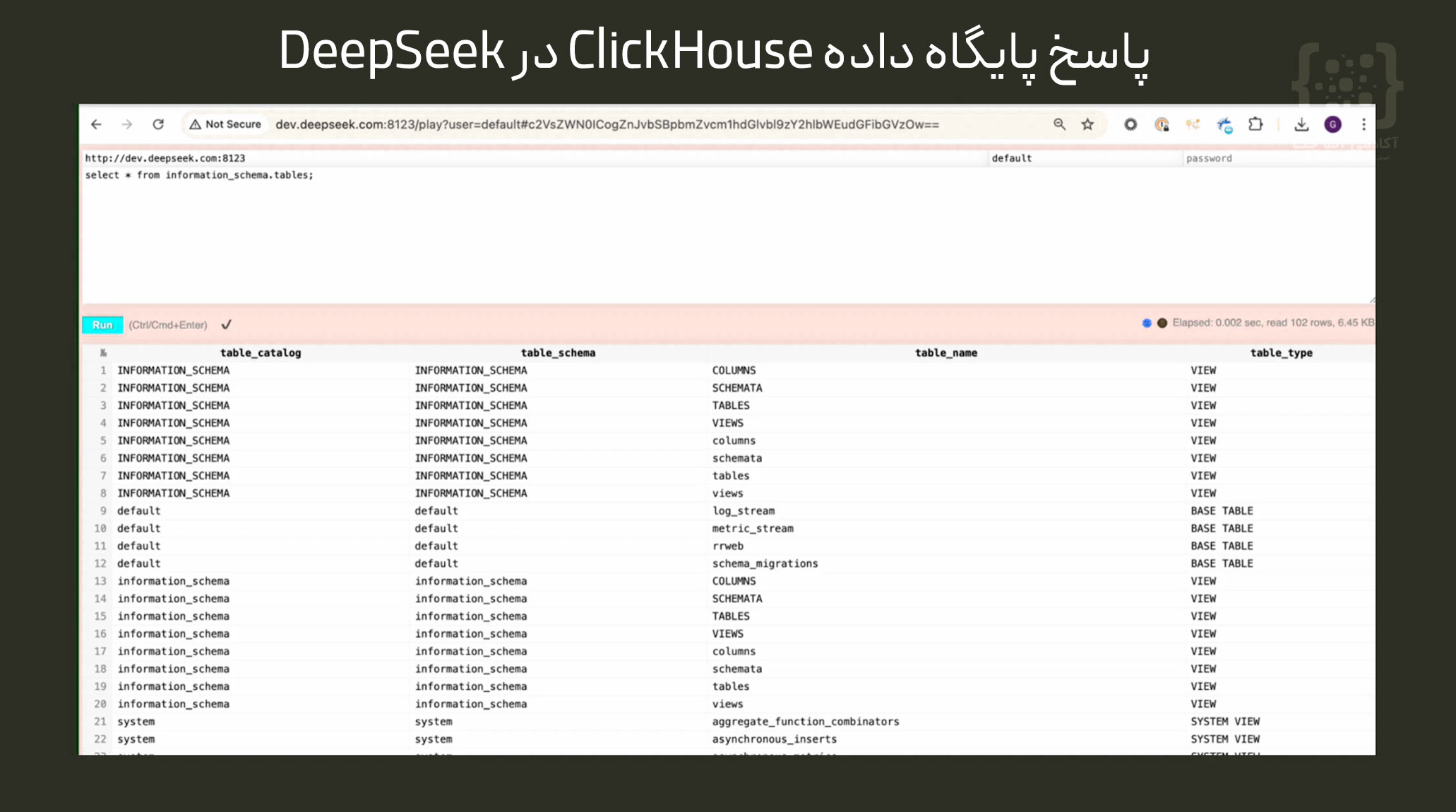Open the purple G profile avatar

coord(1332,124)
